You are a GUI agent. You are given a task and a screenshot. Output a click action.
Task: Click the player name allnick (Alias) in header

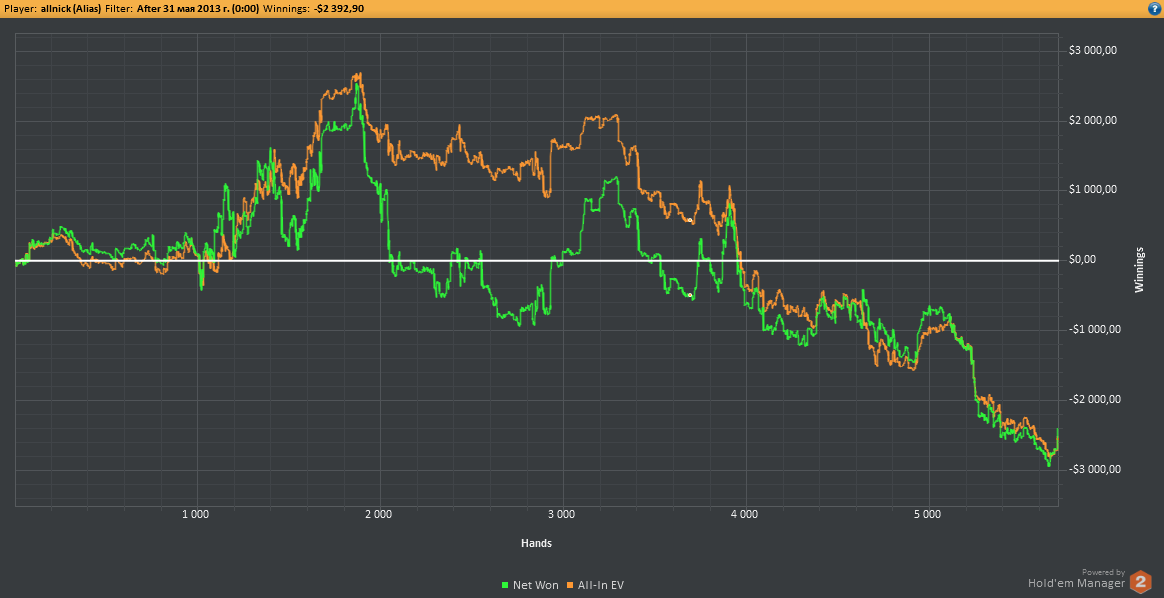pos(71,8)
